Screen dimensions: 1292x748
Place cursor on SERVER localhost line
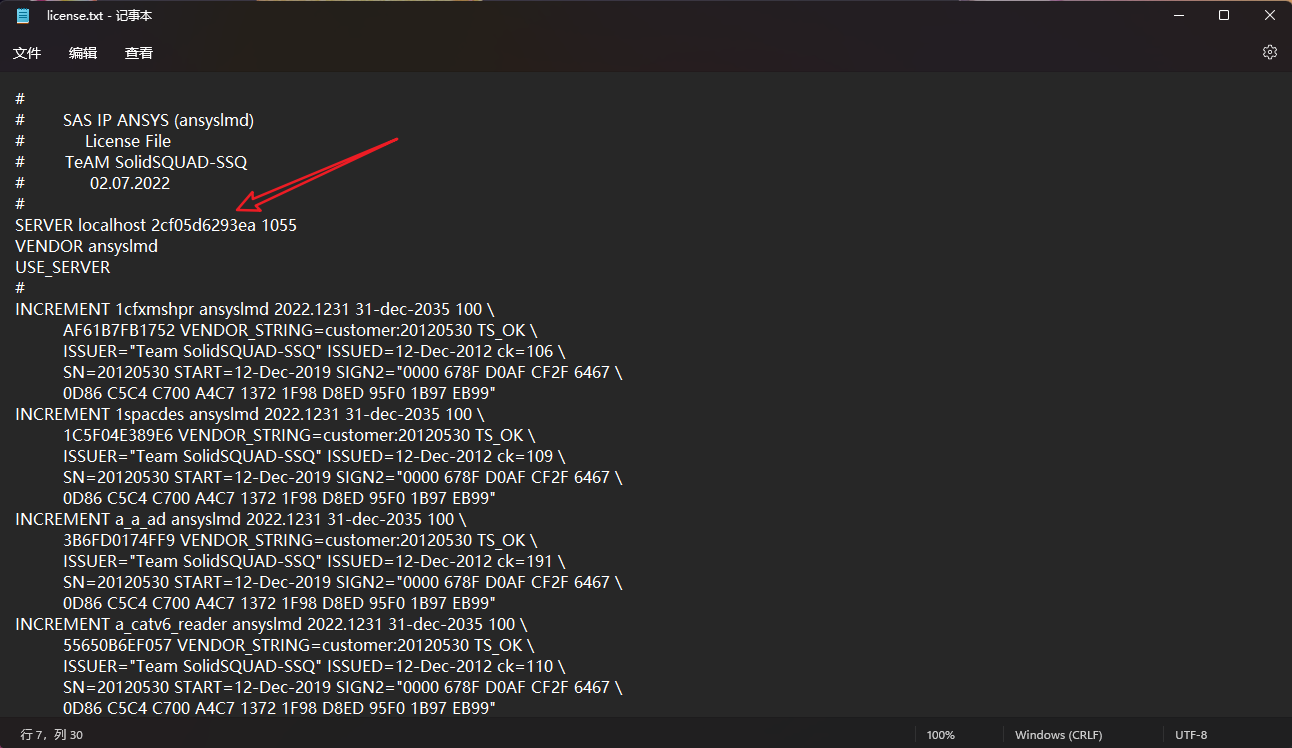156,225
